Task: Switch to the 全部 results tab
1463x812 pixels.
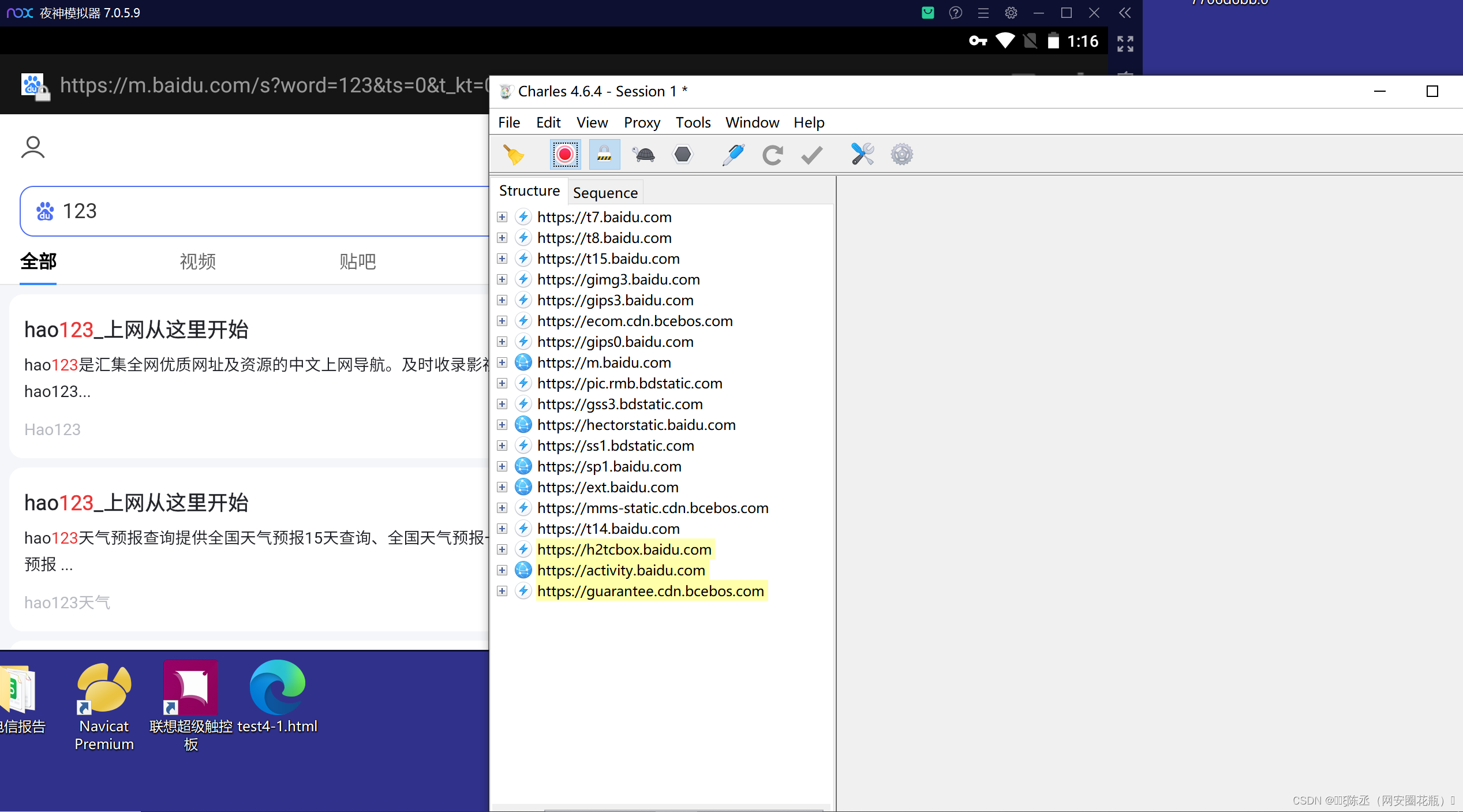Action: tap(38, 261)
